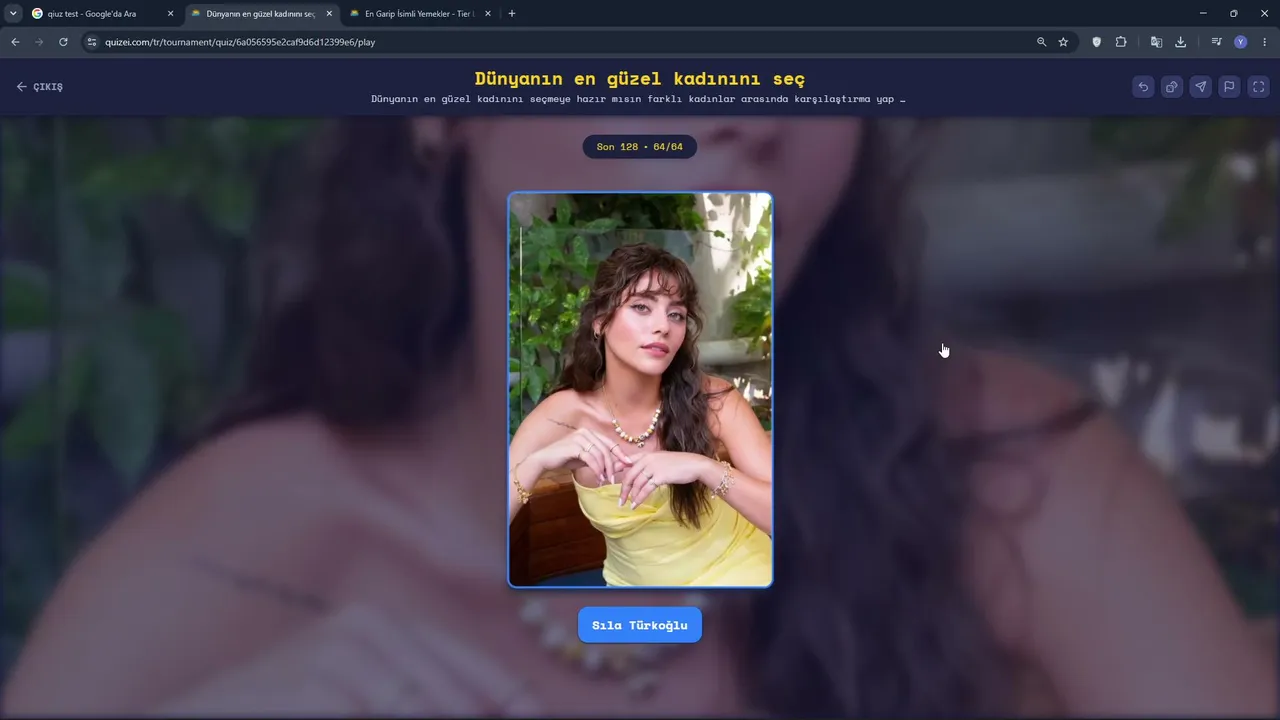
Task: Close the Dünyanın en güzel kadınını tab
Action: coord(329,14)
